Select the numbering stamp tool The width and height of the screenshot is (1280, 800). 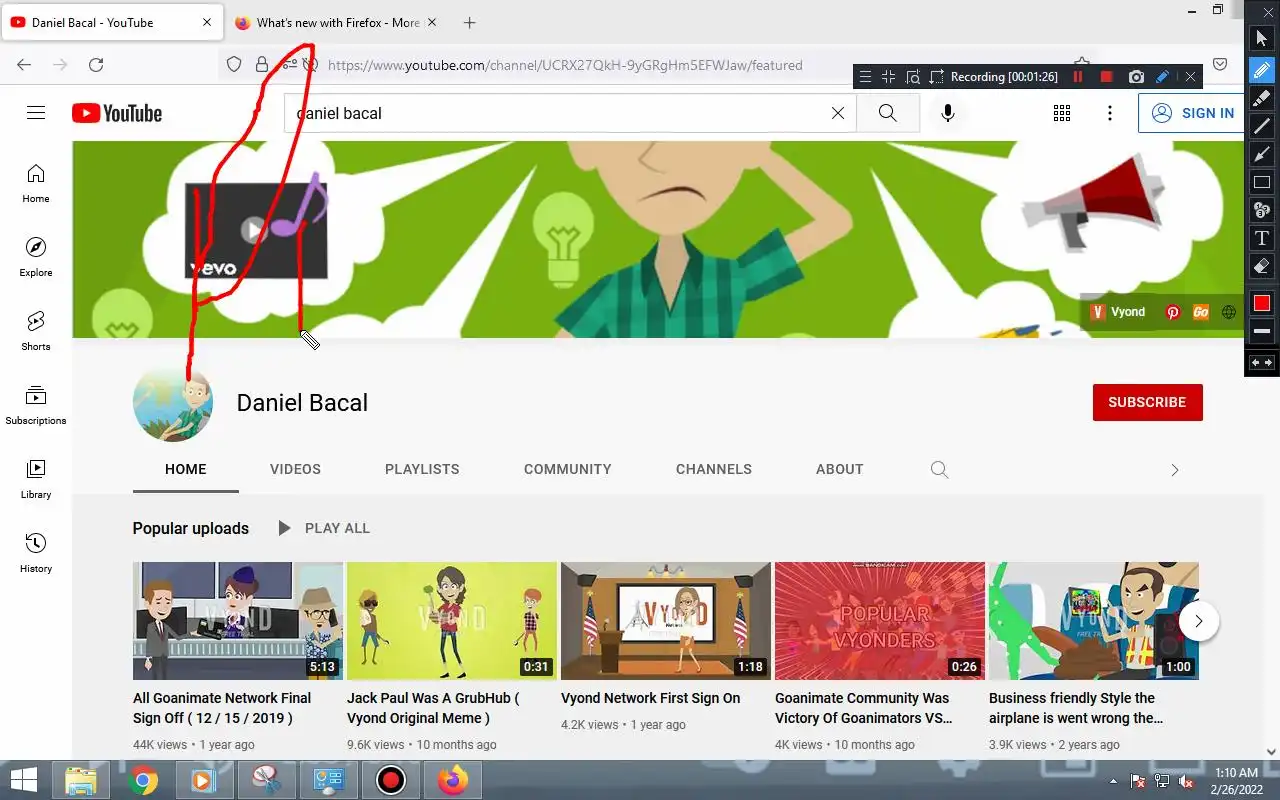1262,210
